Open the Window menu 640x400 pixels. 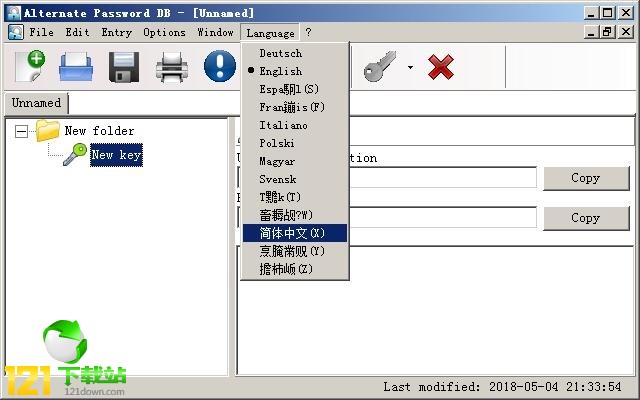tap(215, 32)
